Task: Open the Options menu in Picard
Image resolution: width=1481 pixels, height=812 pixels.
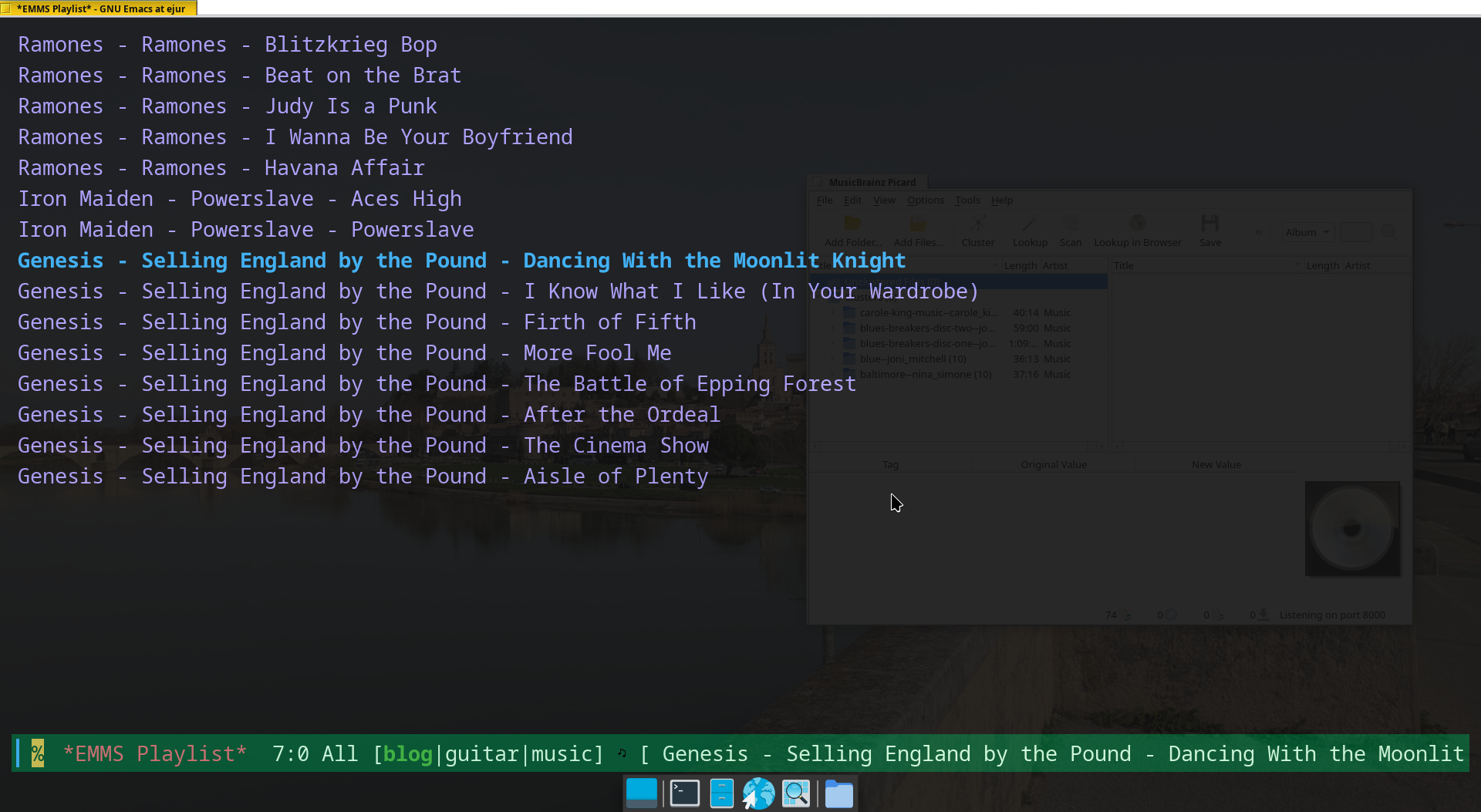Action: [x=926, y=200]
